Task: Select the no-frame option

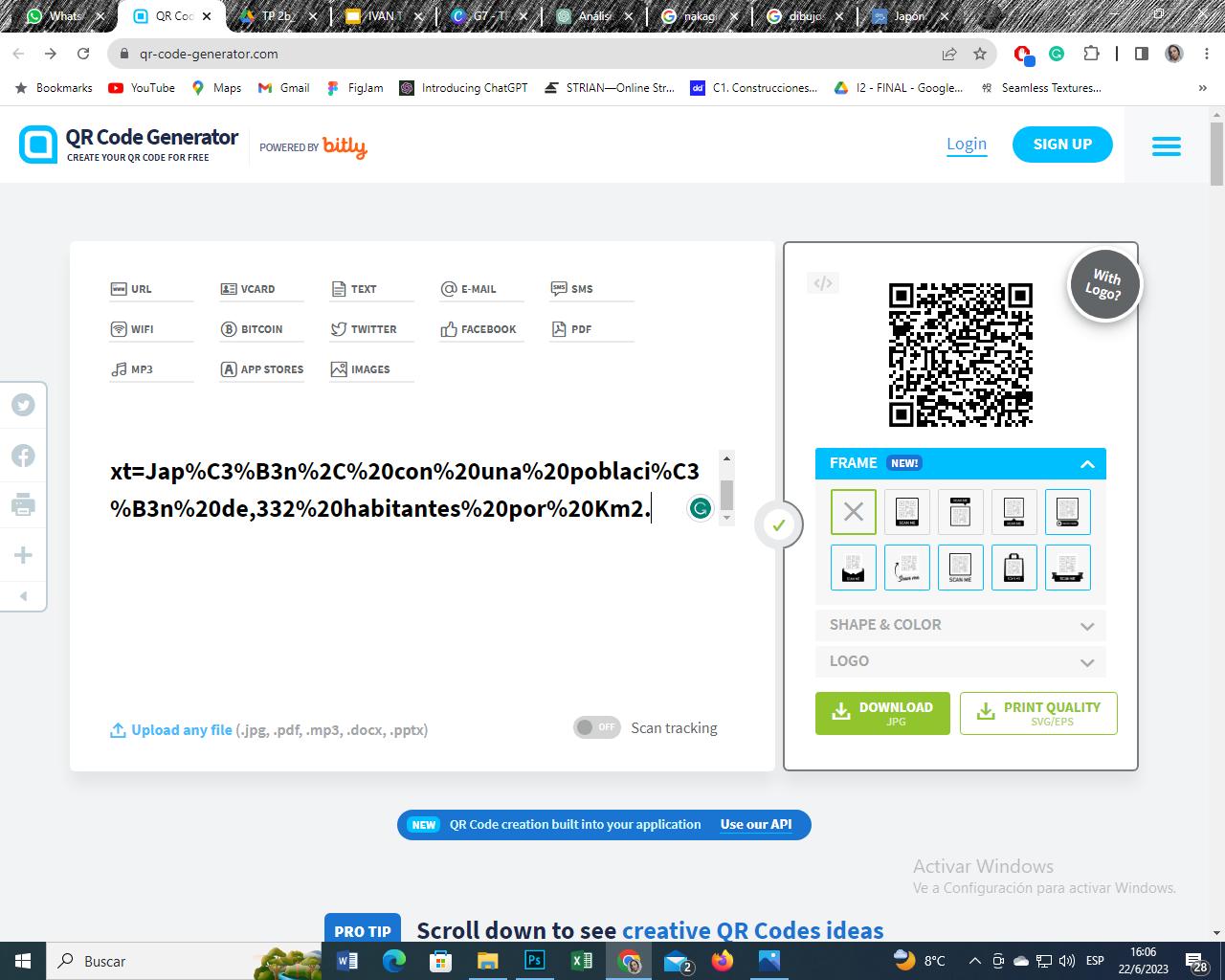Action: click(x=854, y=511)
